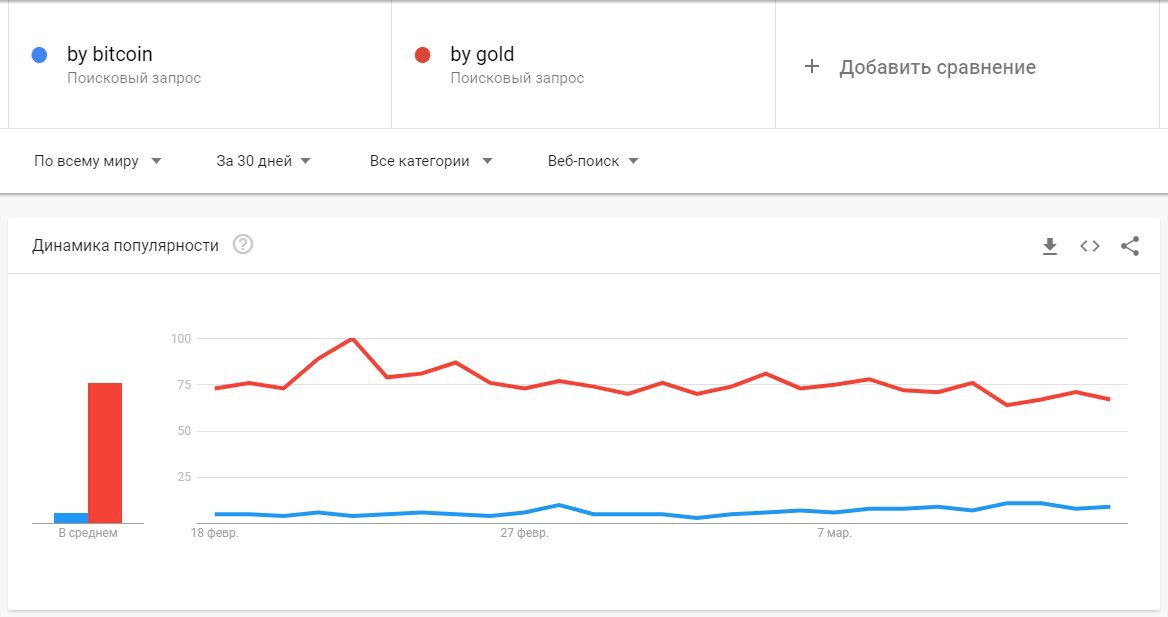Open the Все категории dropdown
This screenshot has height=617, width=1168.
click(x=431, y=161)
